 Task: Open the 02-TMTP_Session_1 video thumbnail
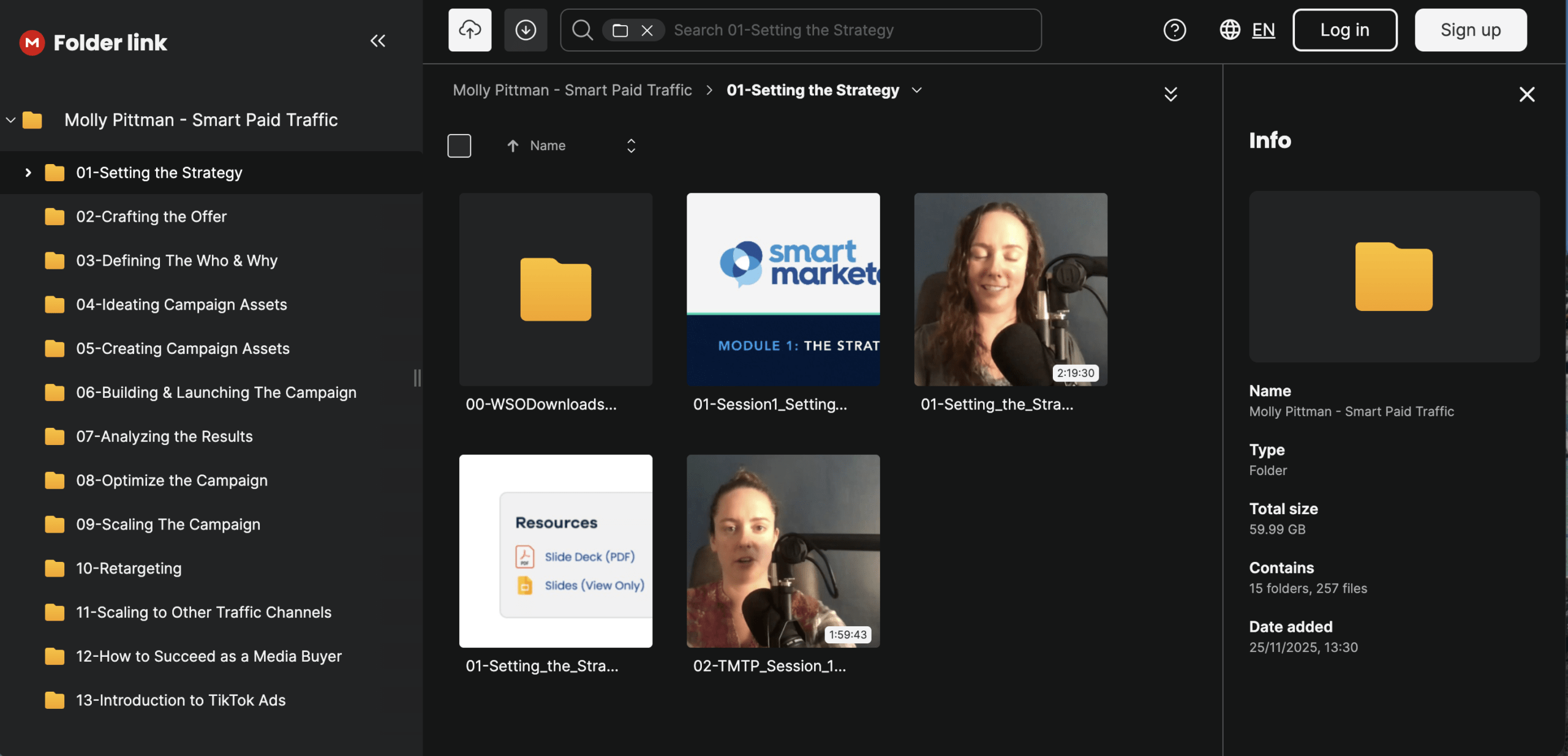click(x=783, y=550)
